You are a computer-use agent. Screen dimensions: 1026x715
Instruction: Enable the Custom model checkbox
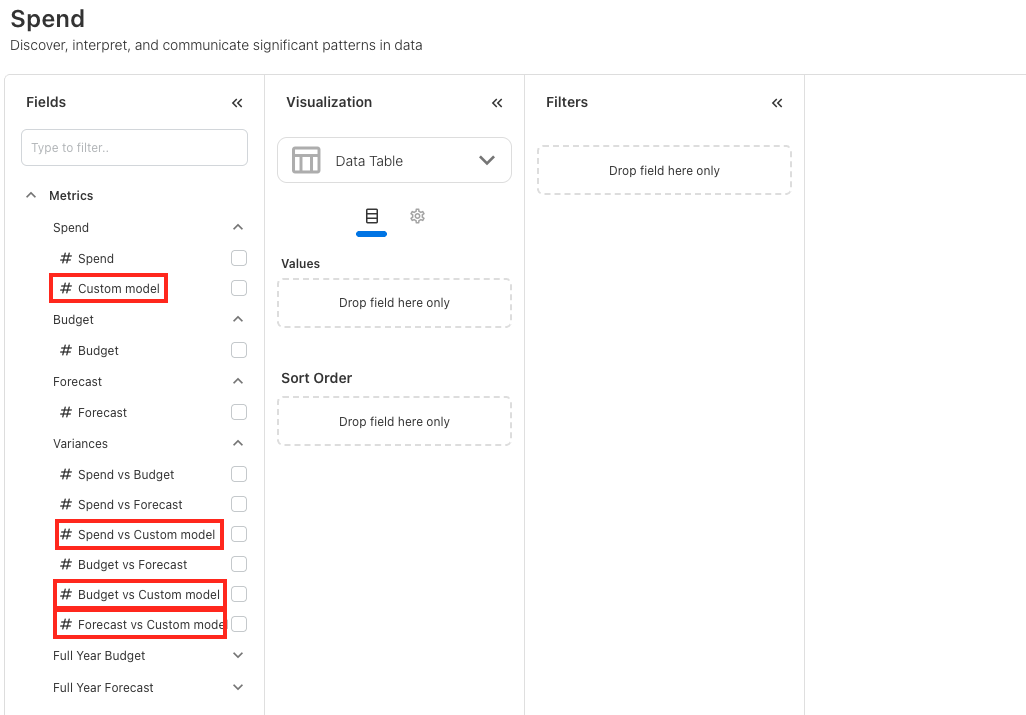239,288
